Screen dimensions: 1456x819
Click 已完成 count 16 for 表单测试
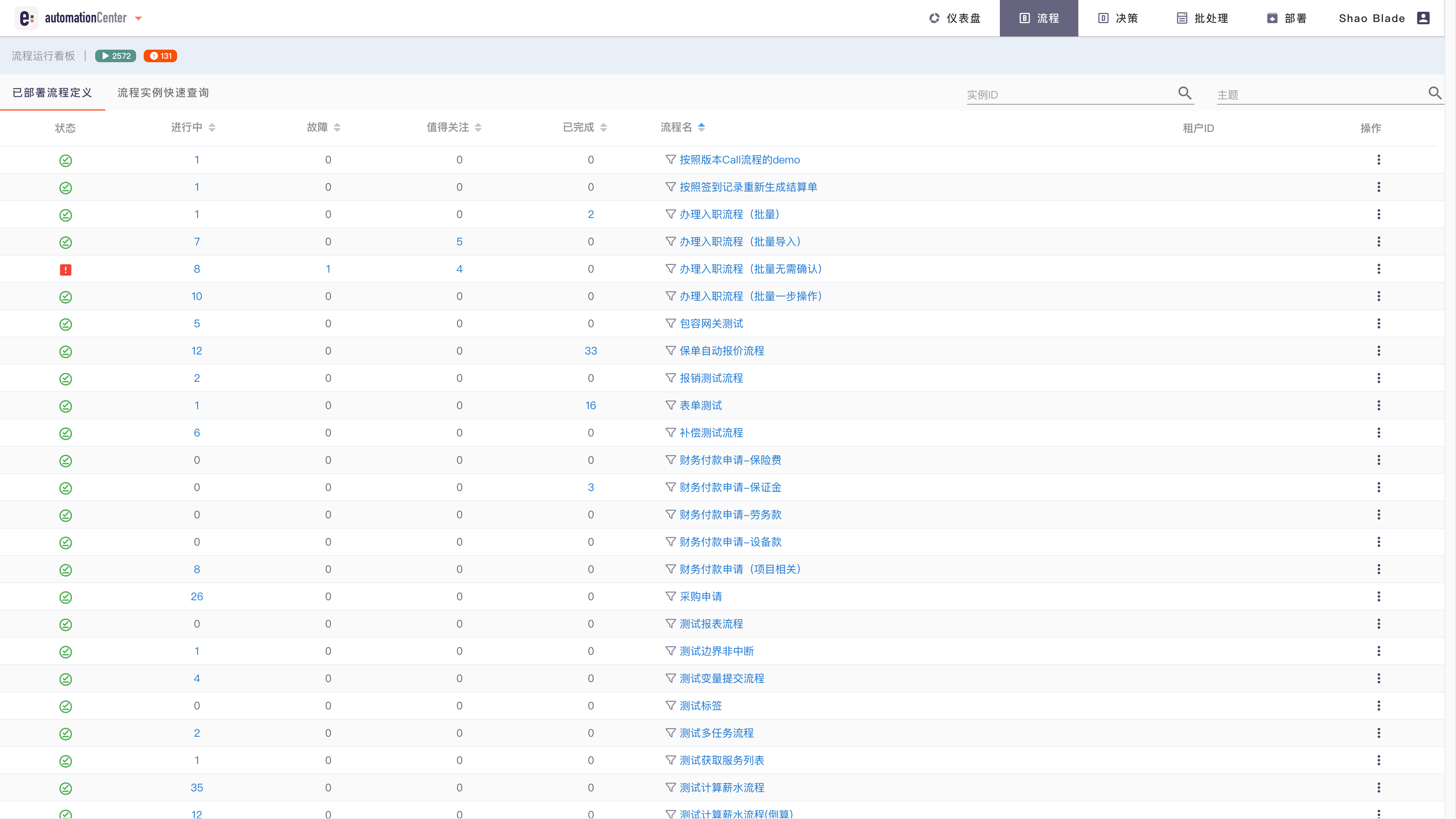[x=591, y=405]
